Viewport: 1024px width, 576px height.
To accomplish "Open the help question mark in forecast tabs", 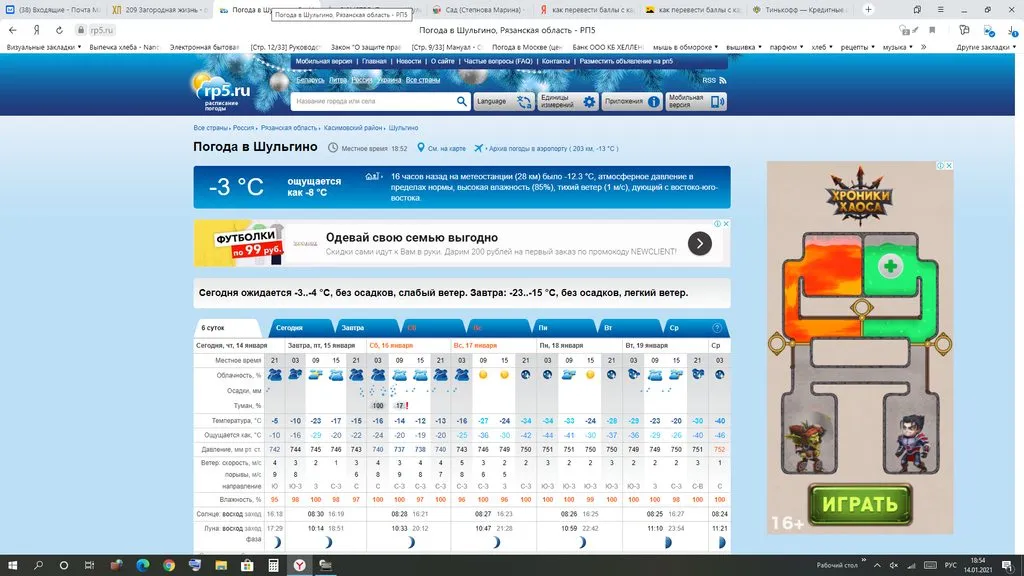I will pyautogui.click(x=717, y=328).
